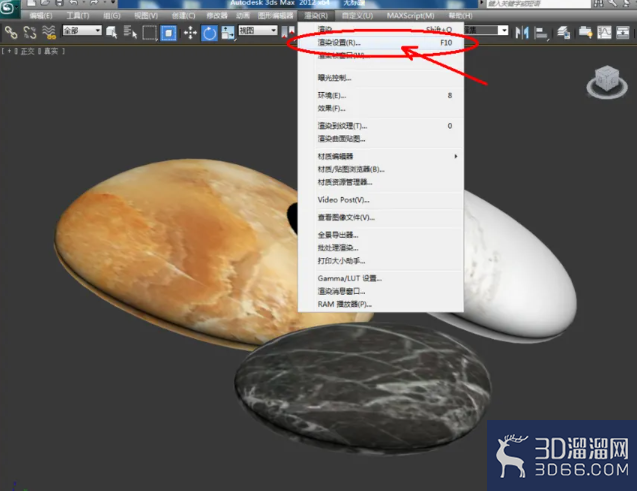Screen dimensions: 637x491
Task: Open the 图形编辑器 menu
Action: (x=275, y=16)
